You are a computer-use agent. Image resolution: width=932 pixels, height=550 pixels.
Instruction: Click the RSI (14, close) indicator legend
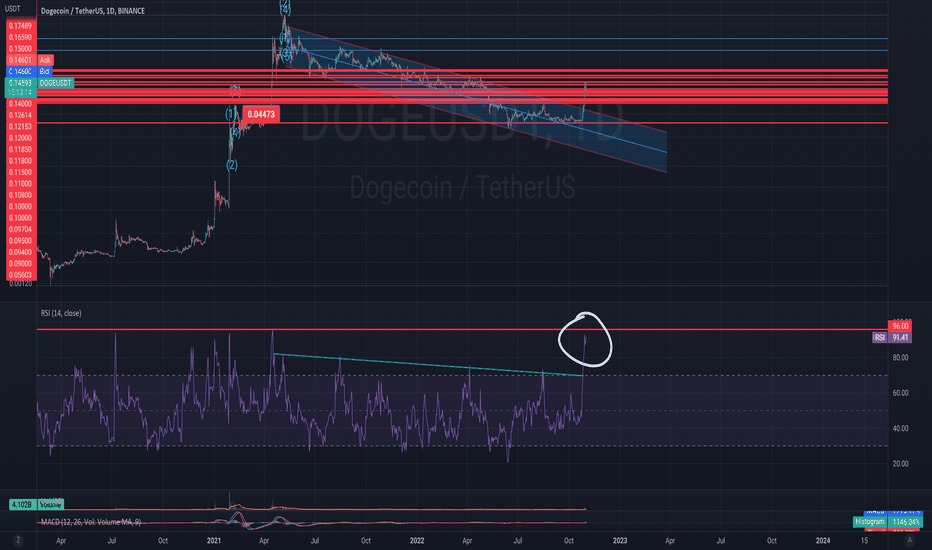61,313
